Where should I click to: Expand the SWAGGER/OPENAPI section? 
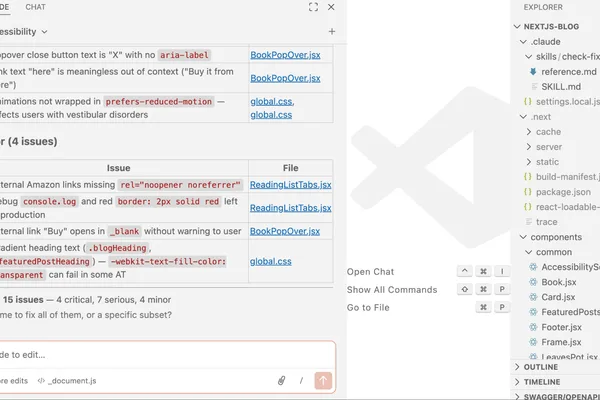tap(555, 396)
